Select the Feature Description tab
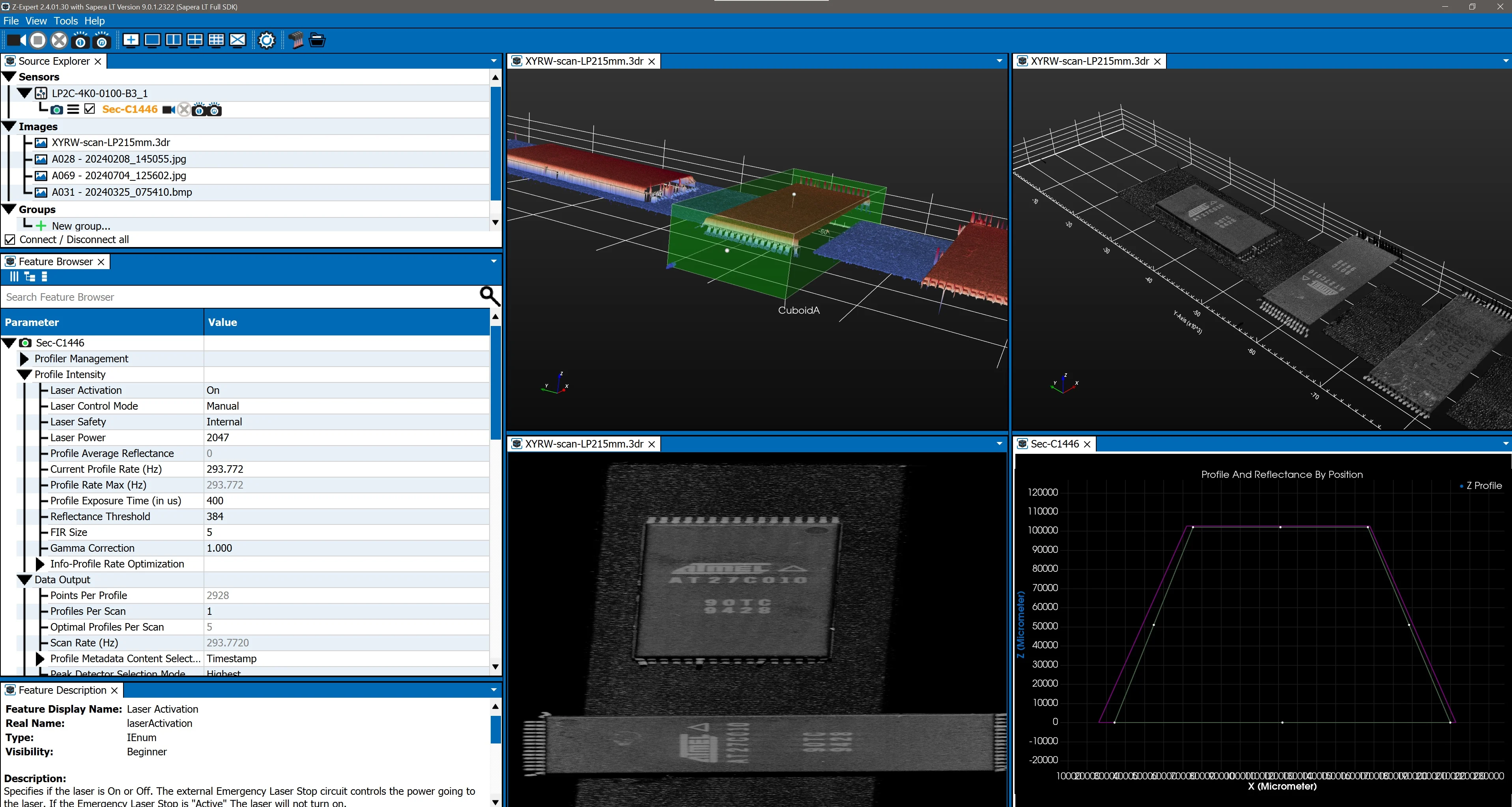The height and width of the screenshot is (807, 1512). coord(62,690)
